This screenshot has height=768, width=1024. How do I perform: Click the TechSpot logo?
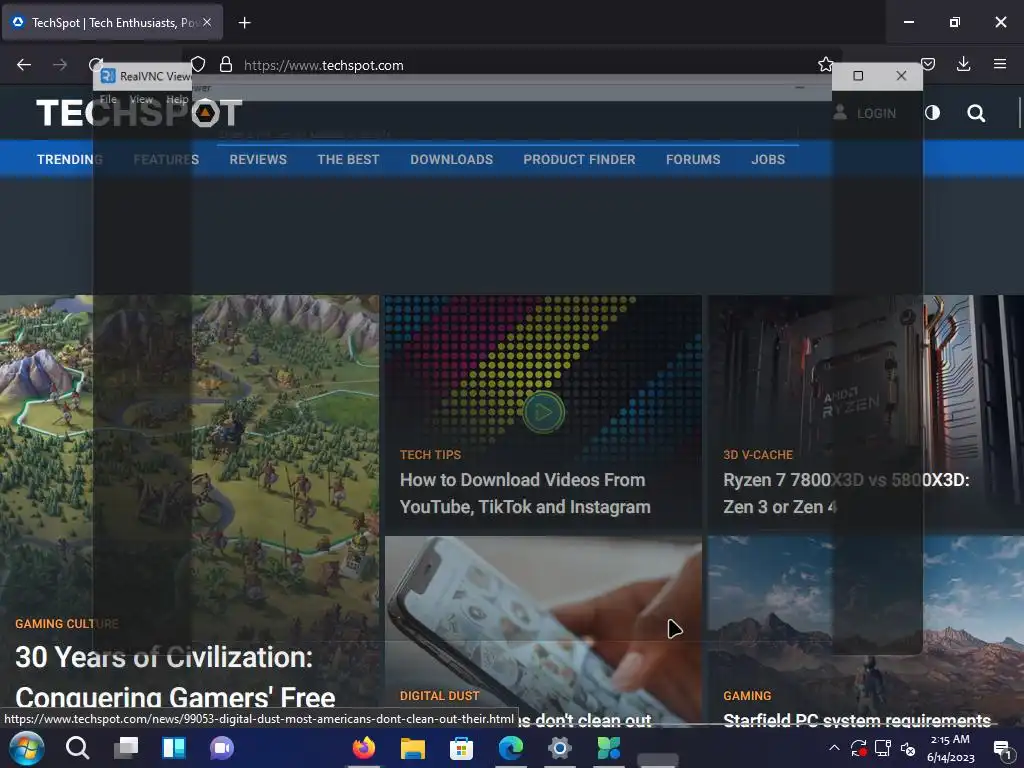139,113
